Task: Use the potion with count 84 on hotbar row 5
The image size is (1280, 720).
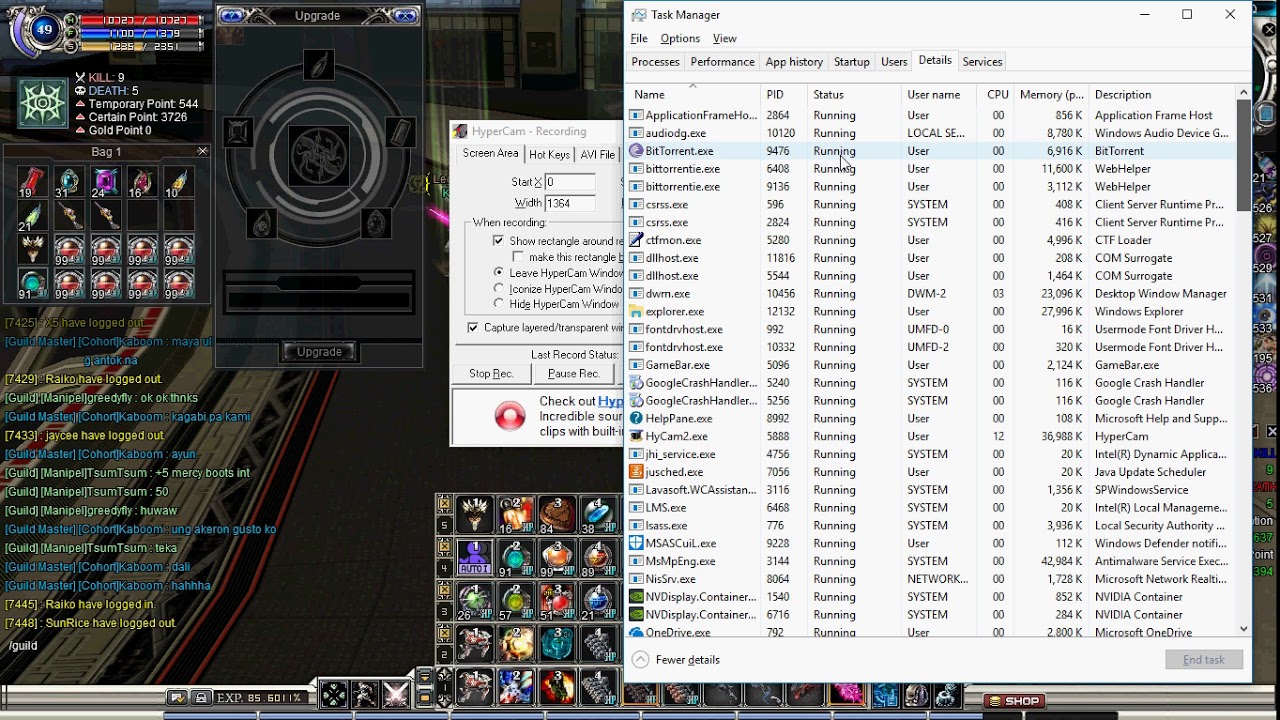Action: pyautogui.click(x=557, y=514)
